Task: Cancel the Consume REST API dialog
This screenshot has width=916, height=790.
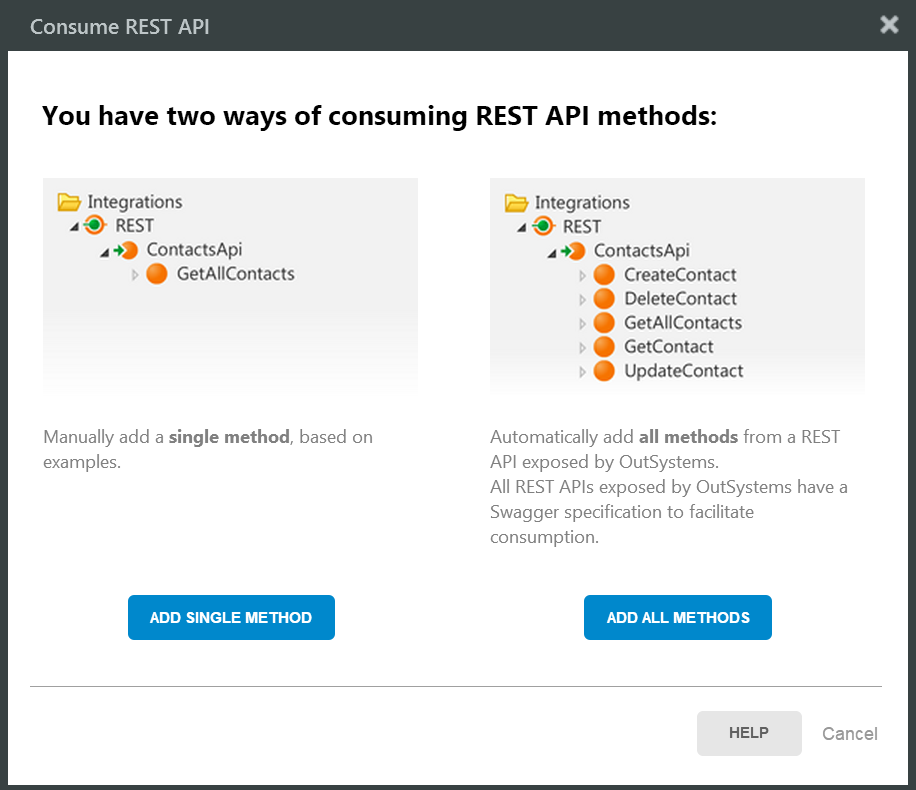Action: [849, 734]
